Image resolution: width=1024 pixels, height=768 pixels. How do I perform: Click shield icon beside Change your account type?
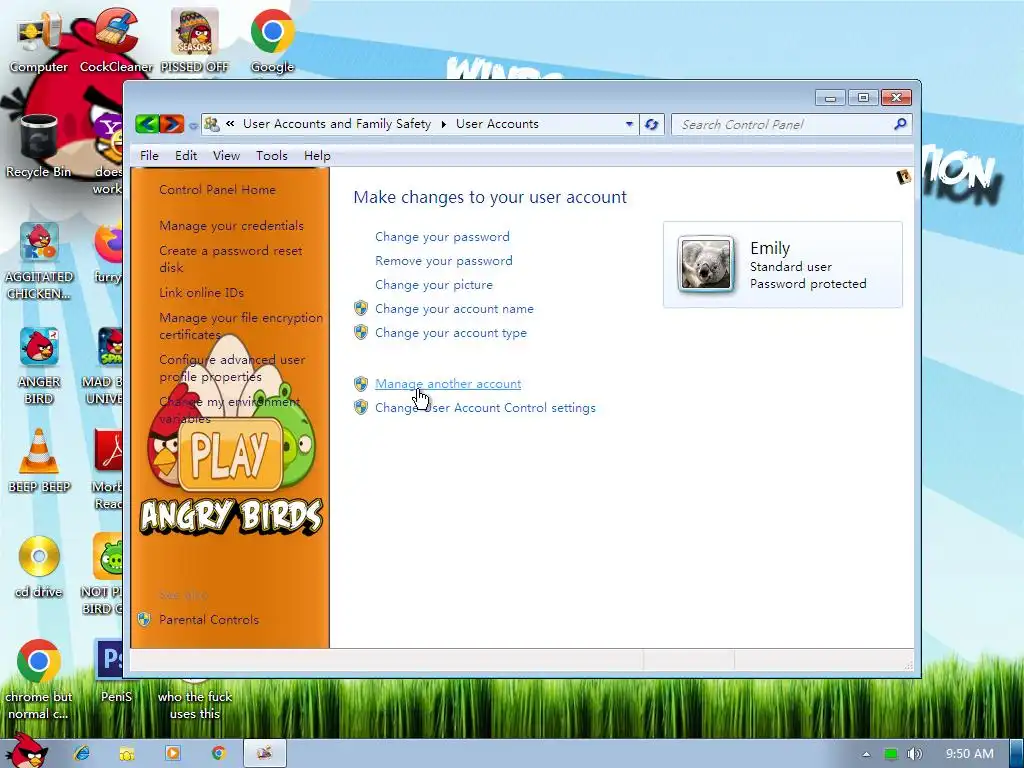[x=360, y=332]
